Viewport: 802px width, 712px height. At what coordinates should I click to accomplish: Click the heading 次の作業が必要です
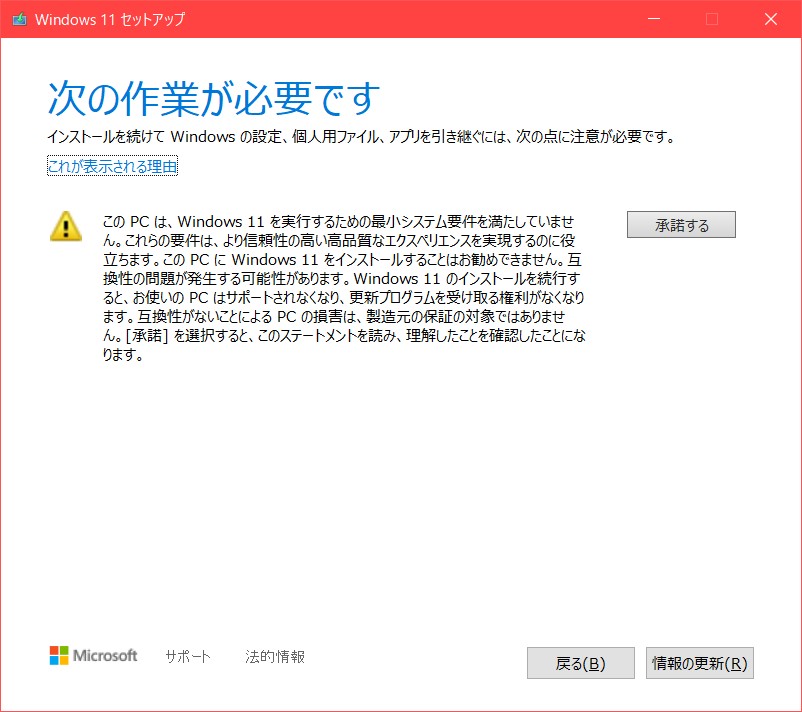coord(214,98)
